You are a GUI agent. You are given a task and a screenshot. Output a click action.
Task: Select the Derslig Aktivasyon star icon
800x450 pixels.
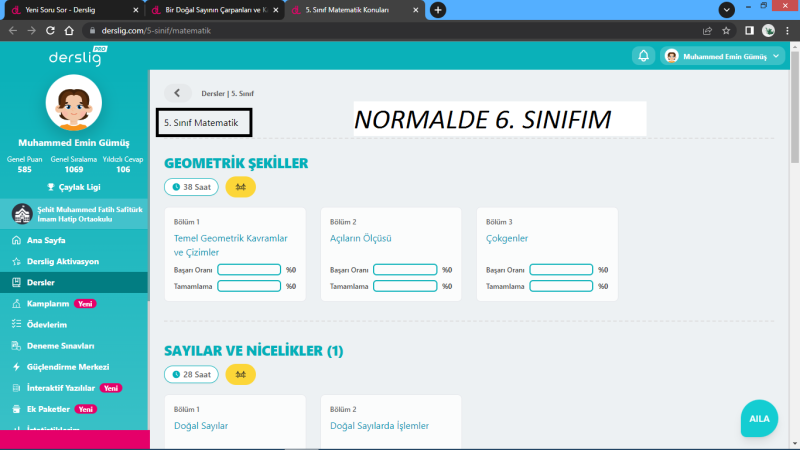point(16,261)
